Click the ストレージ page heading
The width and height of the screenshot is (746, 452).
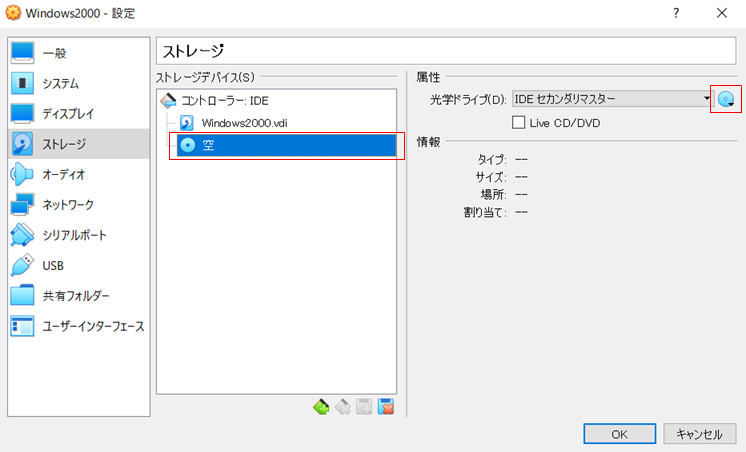(193, 51)
